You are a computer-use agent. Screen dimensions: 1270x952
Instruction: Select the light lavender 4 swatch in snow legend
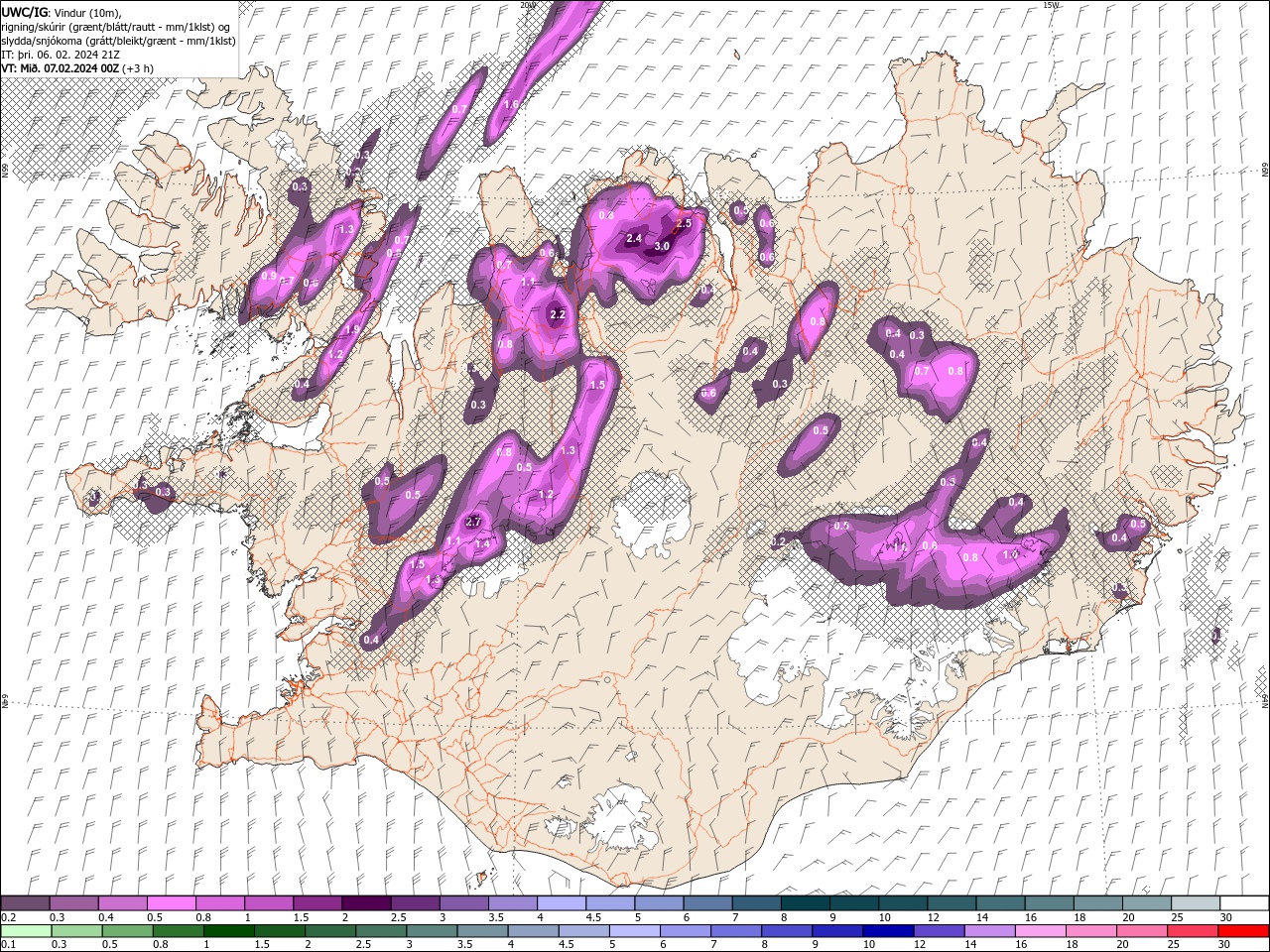click(x=561, y=903)
